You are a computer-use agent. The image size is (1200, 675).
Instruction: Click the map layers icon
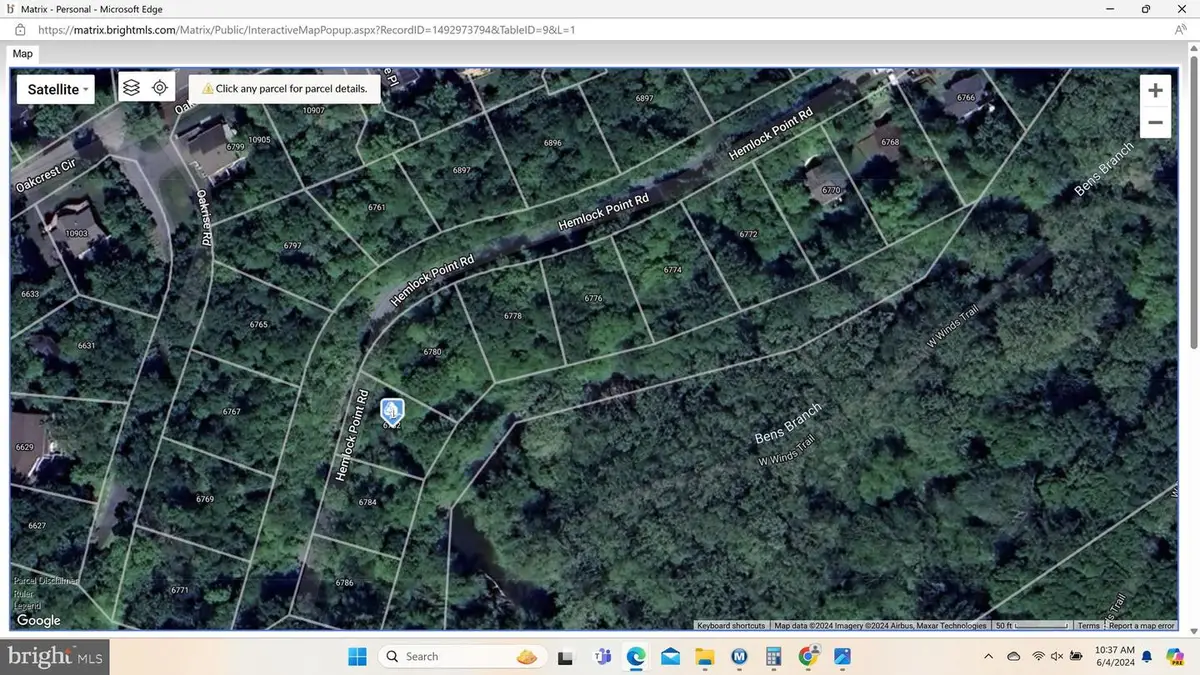[x=131, y=88]
